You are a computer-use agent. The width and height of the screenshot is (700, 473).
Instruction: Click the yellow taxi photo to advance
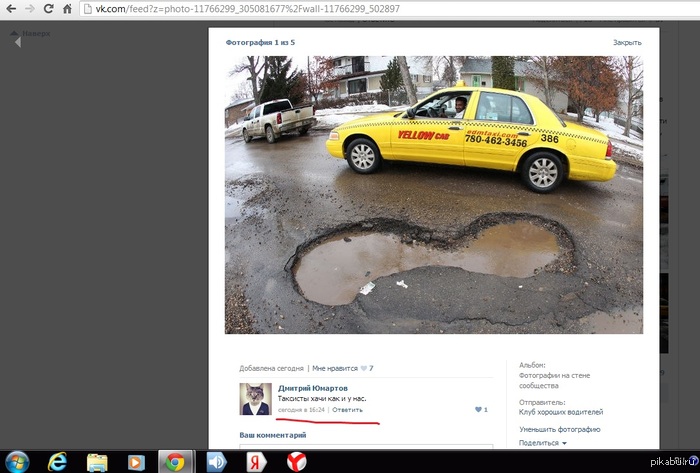click(434, 194)
